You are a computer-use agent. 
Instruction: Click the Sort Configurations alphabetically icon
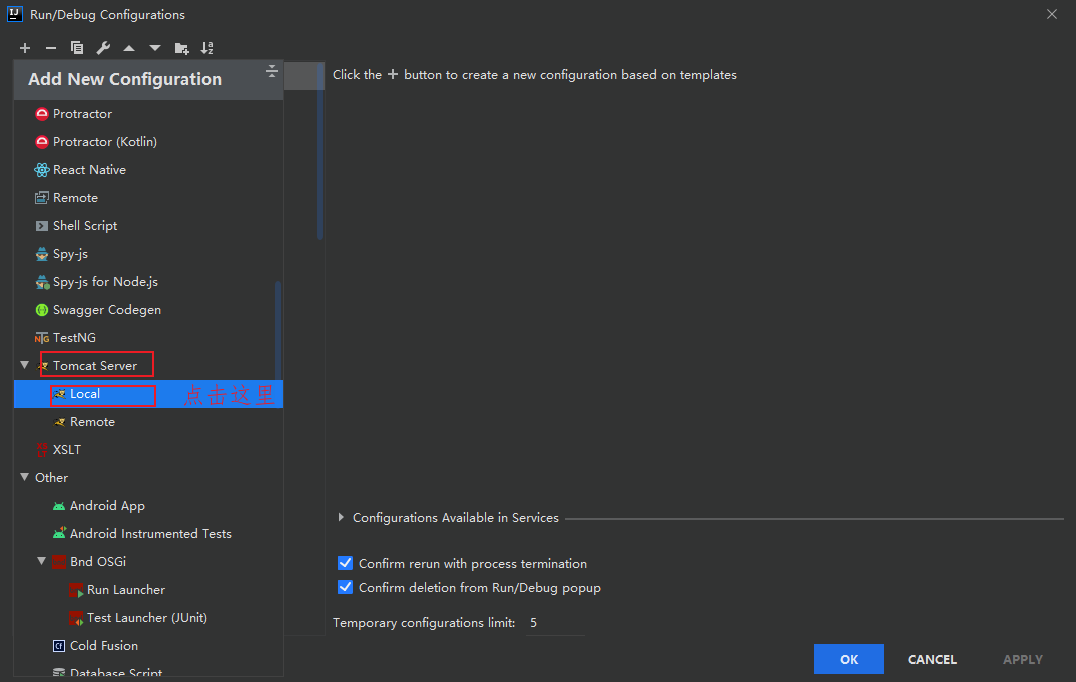pyautogui.click(x=207, y=48)
